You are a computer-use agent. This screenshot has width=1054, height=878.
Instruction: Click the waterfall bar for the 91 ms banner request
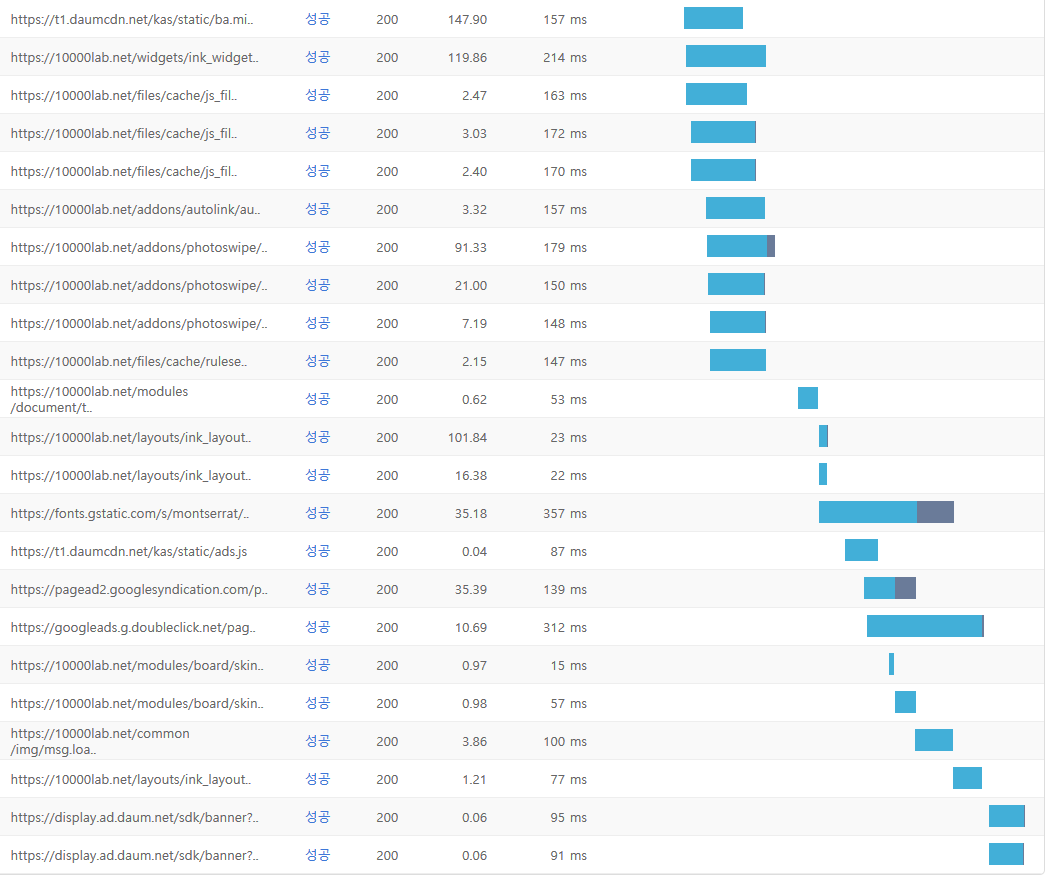(x=1006, y=854)
